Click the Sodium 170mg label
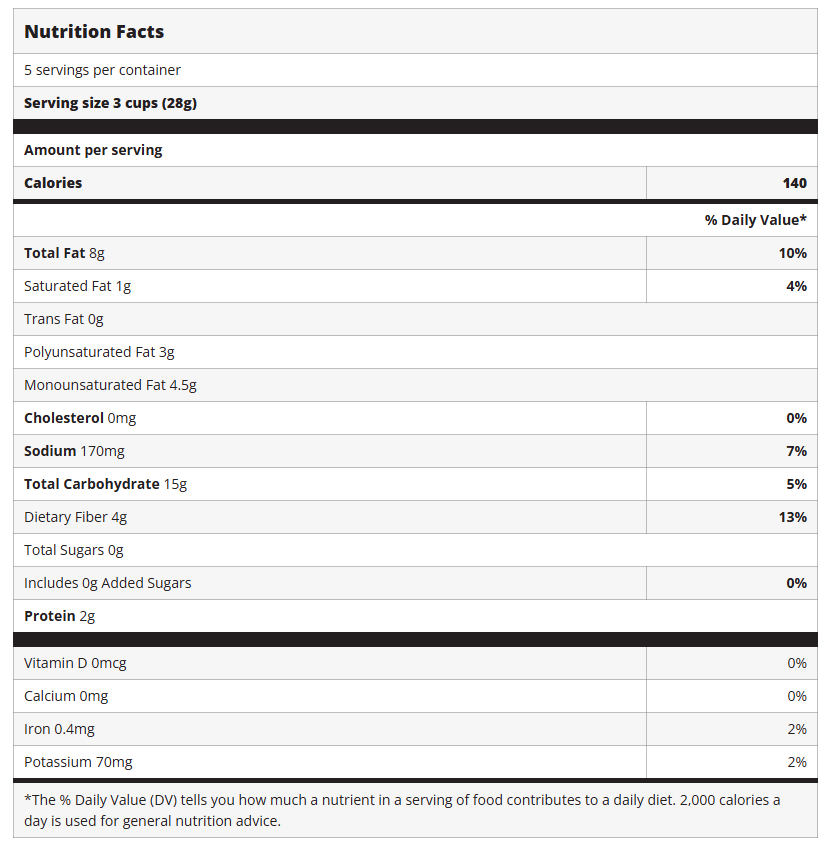This screenshot has width=830, height=850. pos(74,451)
